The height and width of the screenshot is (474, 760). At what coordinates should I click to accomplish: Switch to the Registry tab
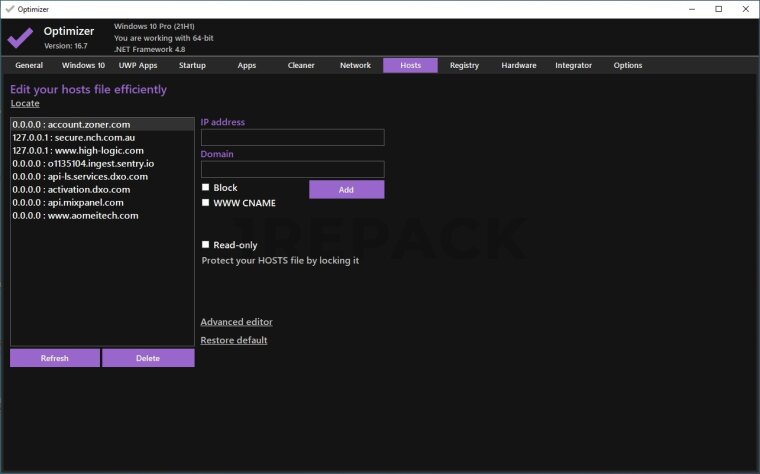pos(464,66)
